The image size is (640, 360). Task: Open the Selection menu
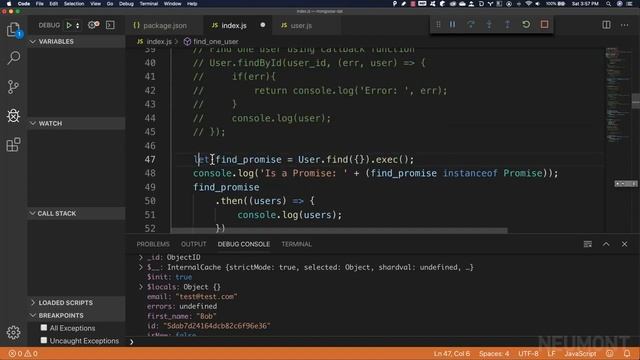coord(74,4)
